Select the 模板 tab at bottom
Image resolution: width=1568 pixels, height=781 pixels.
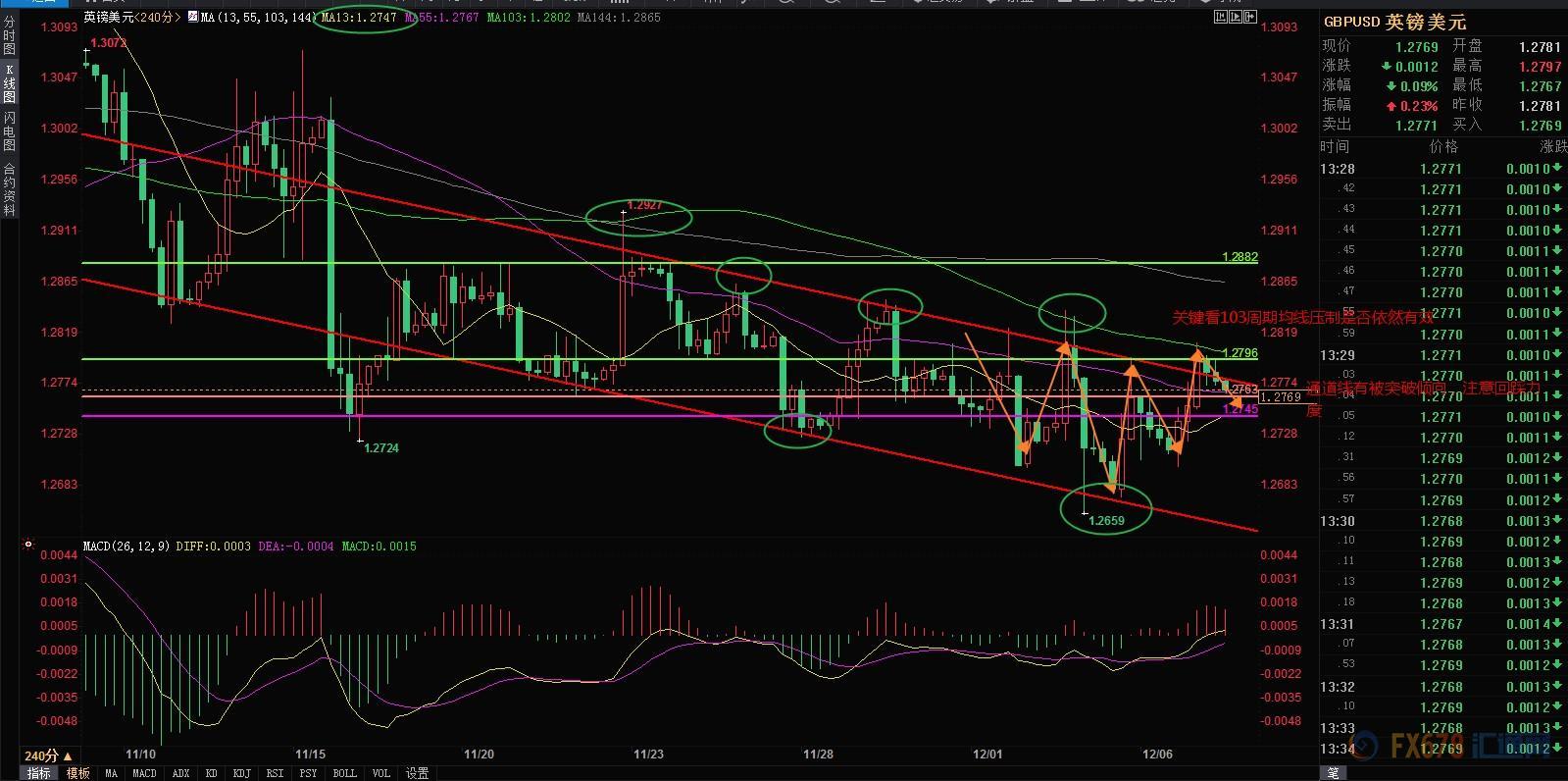[77, 773]
